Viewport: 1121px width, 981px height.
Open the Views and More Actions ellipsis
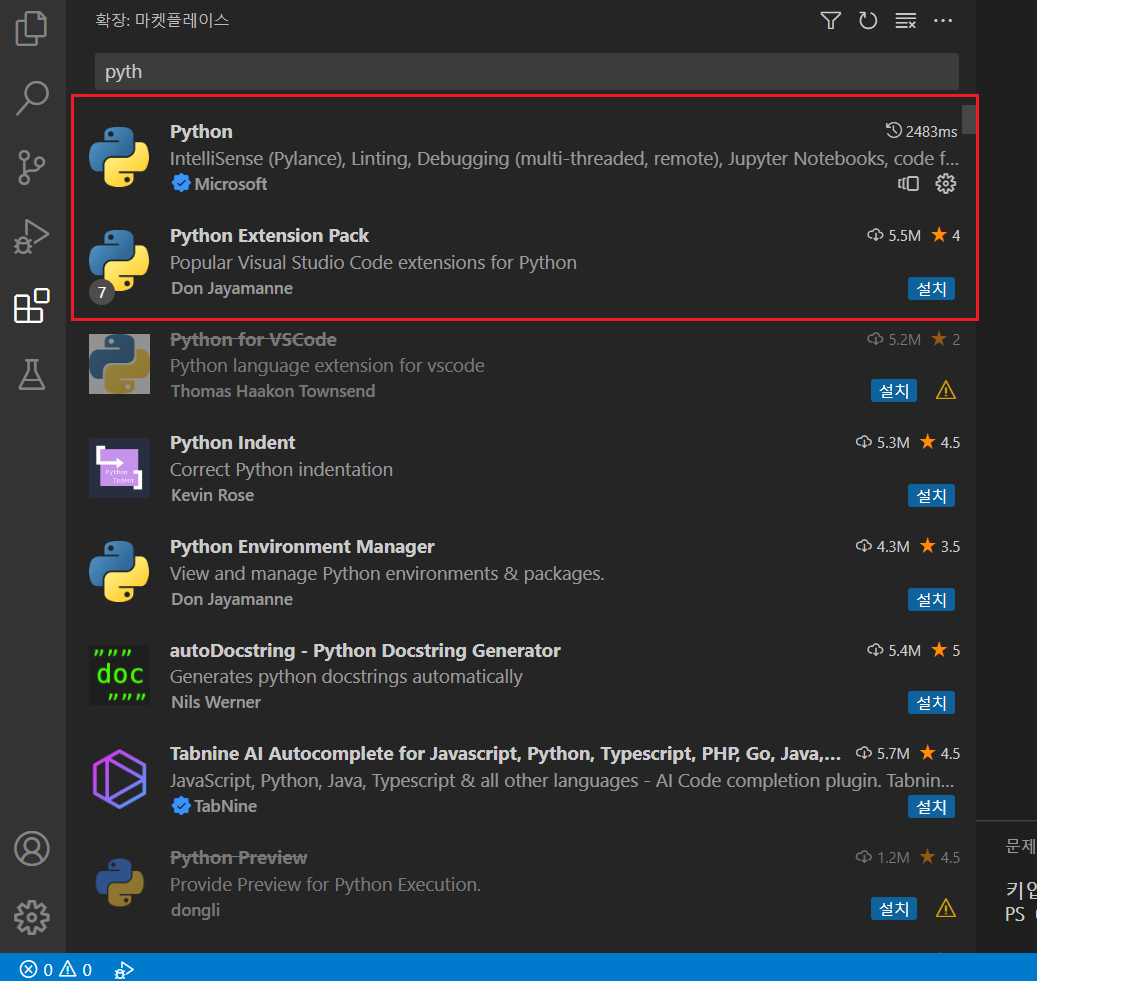[943, 21]
